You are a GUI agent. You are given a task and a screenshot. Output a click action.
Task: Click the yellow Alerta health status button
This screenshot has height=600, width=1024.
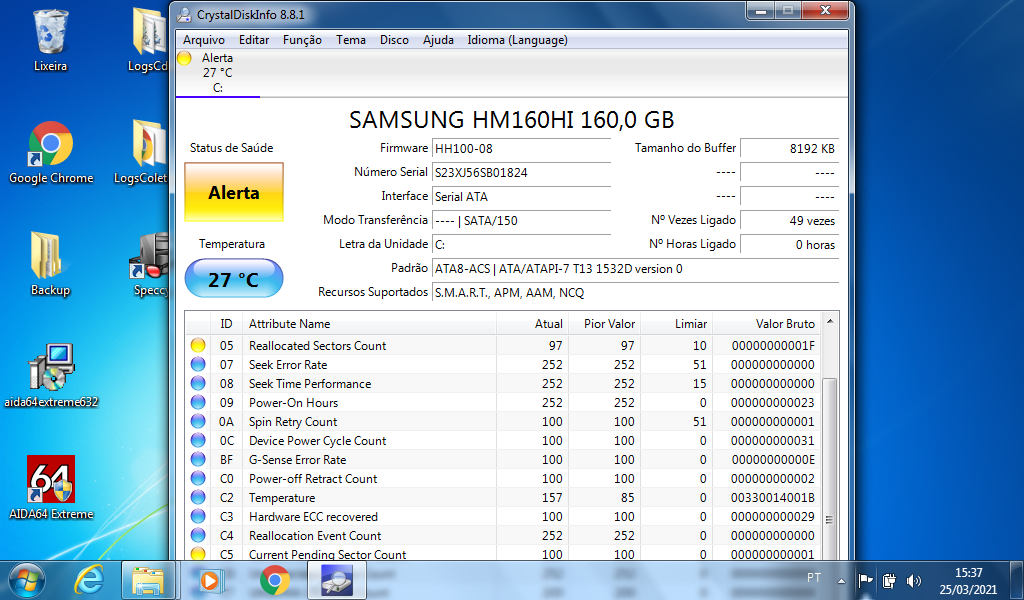click(x=234, y=193)
